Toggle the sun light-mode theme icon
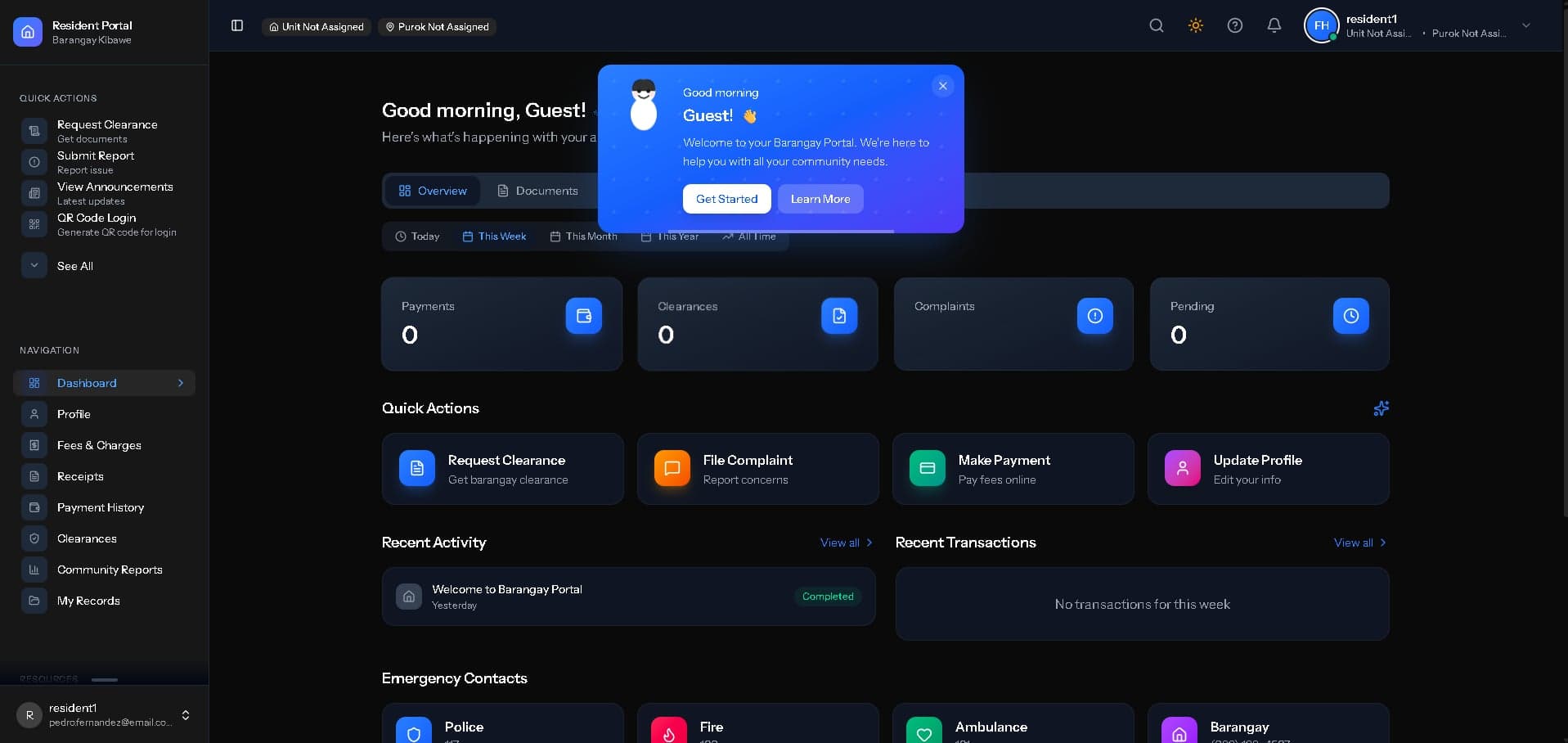Image resolution: width=1568 pixels, height=743 pixels. [x=1196, y=25]
